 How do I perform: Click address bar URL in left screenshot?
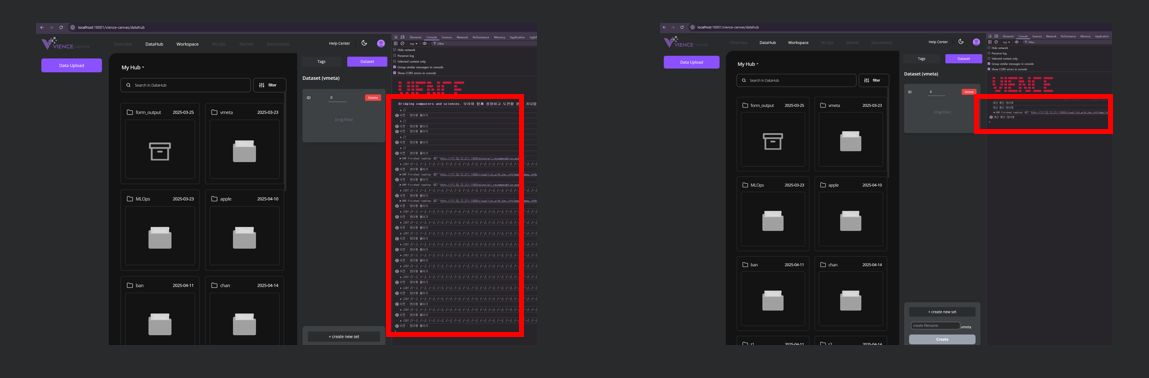111,27
